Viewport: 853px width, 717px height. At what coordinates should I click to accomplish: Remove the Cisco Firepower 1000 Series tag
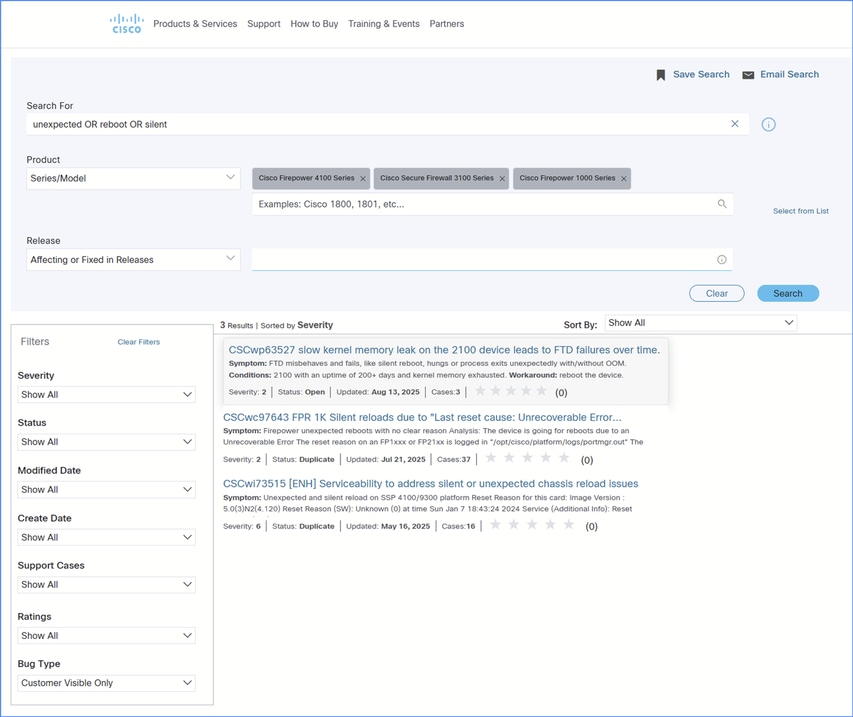point(624,179)
